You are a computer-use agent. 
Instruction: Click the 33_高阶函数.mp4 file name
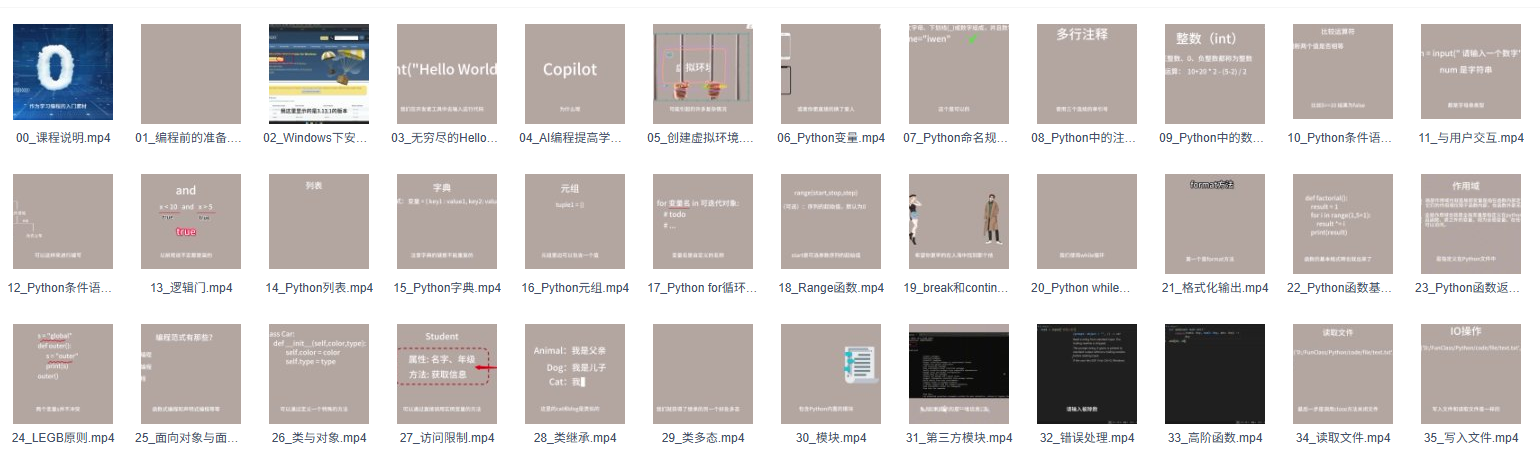click(x=1215, y=438)
